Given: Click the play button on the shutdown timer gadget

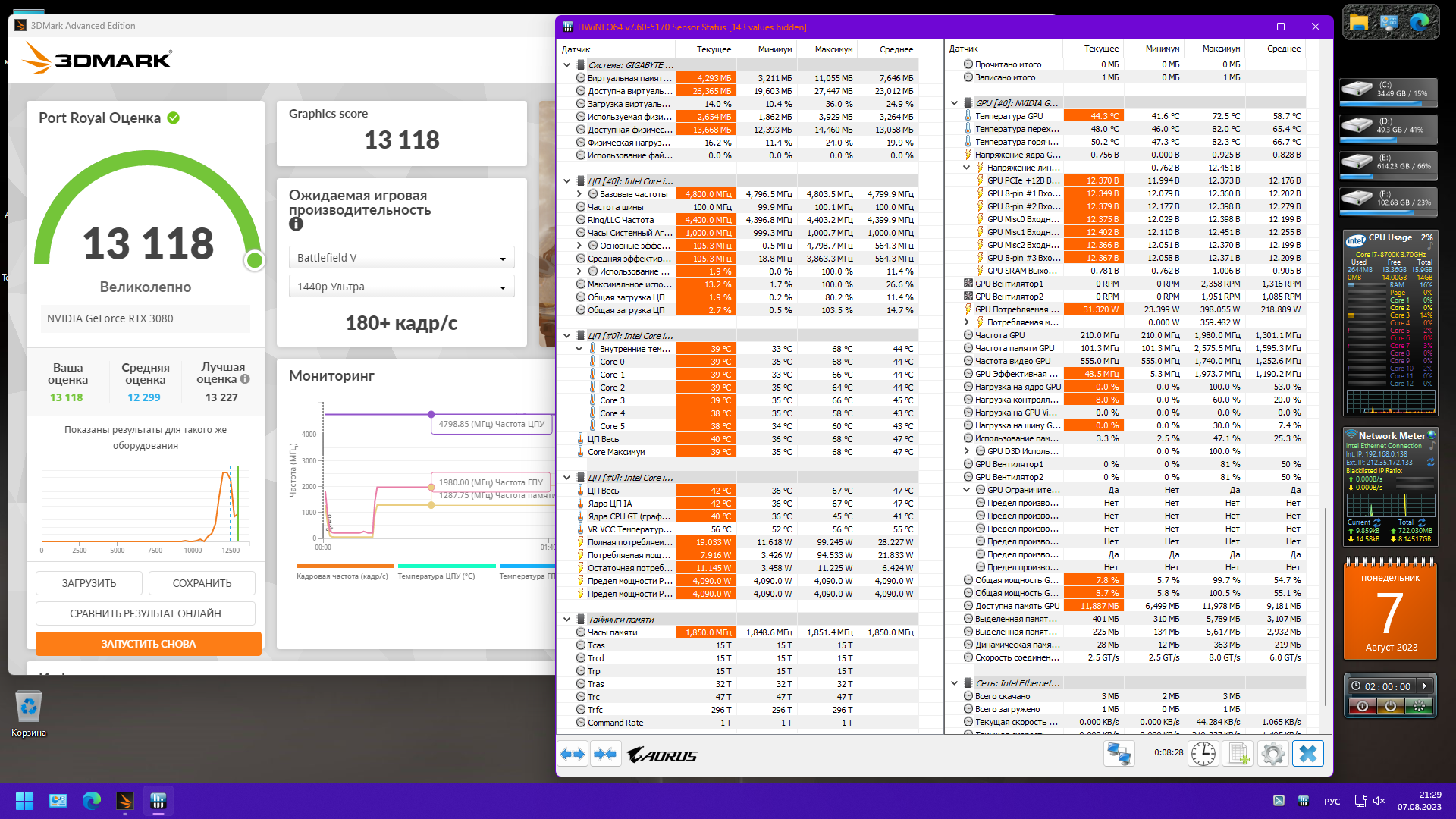Looking at the screenshot, I should pos(1425,686).
